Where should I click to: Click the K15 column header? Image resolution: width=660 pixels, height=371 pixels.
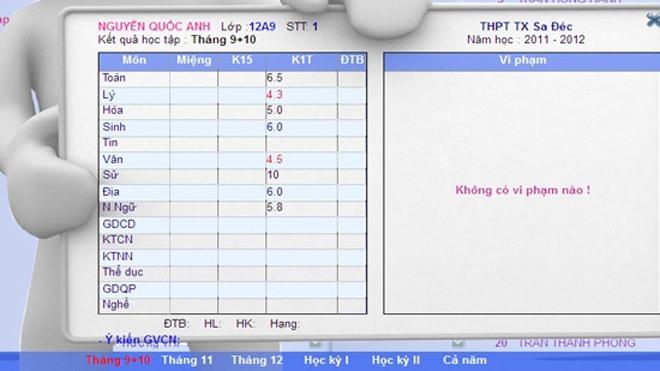pyautogui.click(x=242, y=61)
